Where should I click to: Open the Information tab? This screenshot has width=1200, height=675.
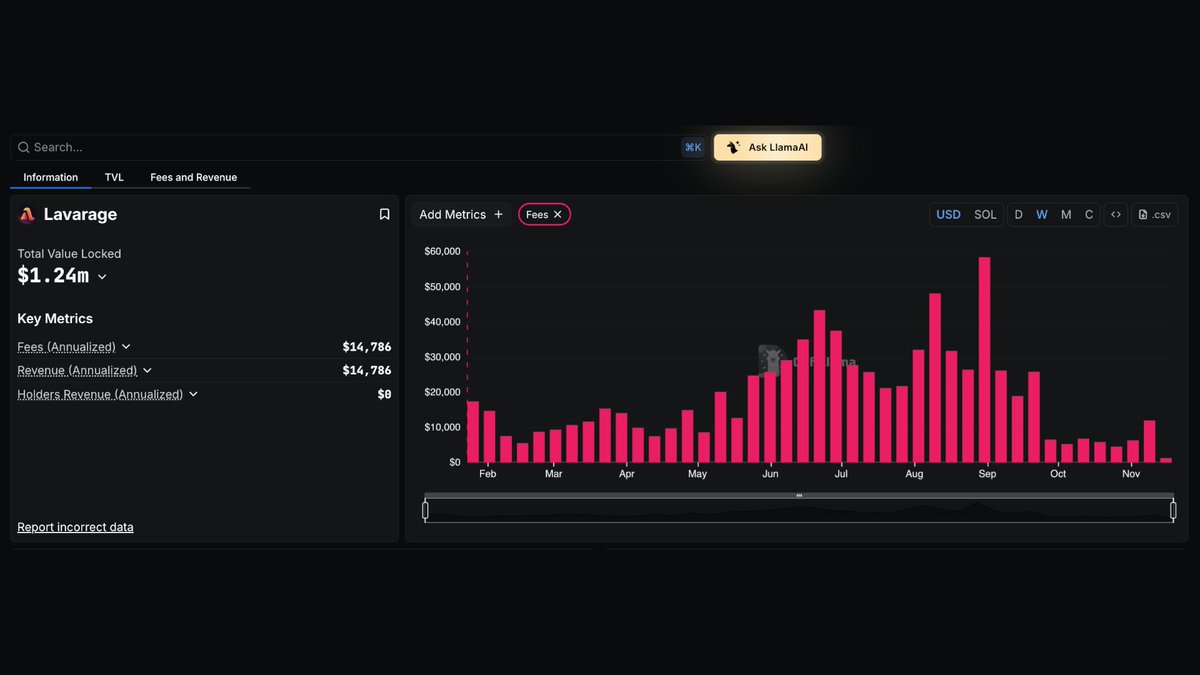click(51, 177)
